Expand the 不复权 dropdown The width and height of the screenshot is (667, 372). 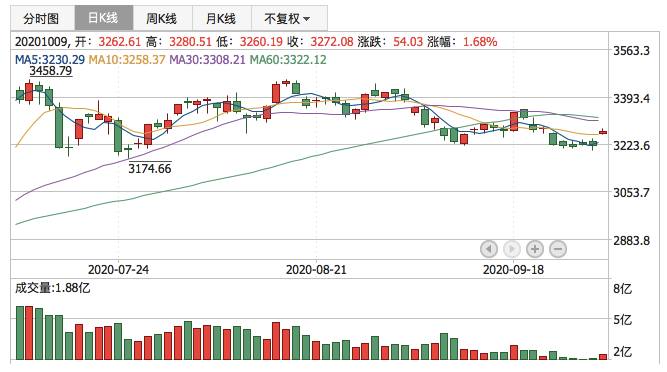(289, 18)
